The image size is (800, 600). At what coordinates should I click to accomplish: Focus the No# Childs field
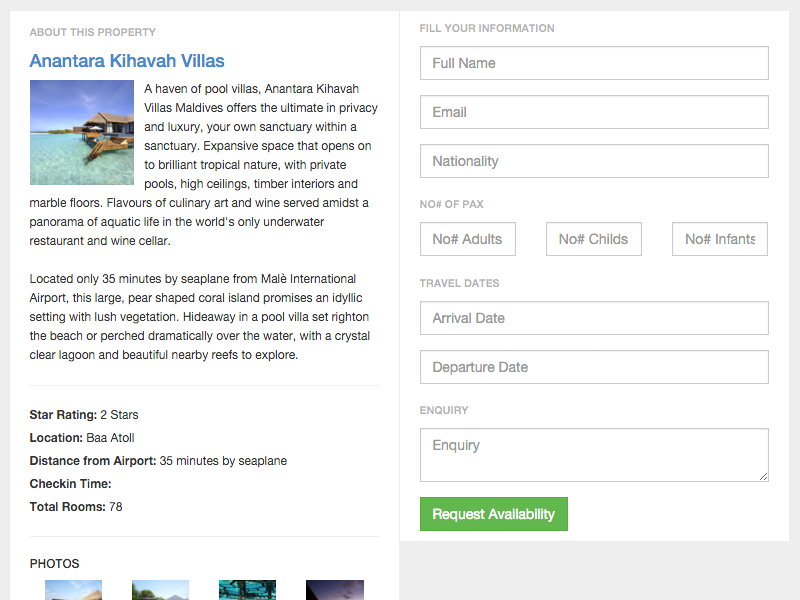pyautogui.click(x=594, y=239)
